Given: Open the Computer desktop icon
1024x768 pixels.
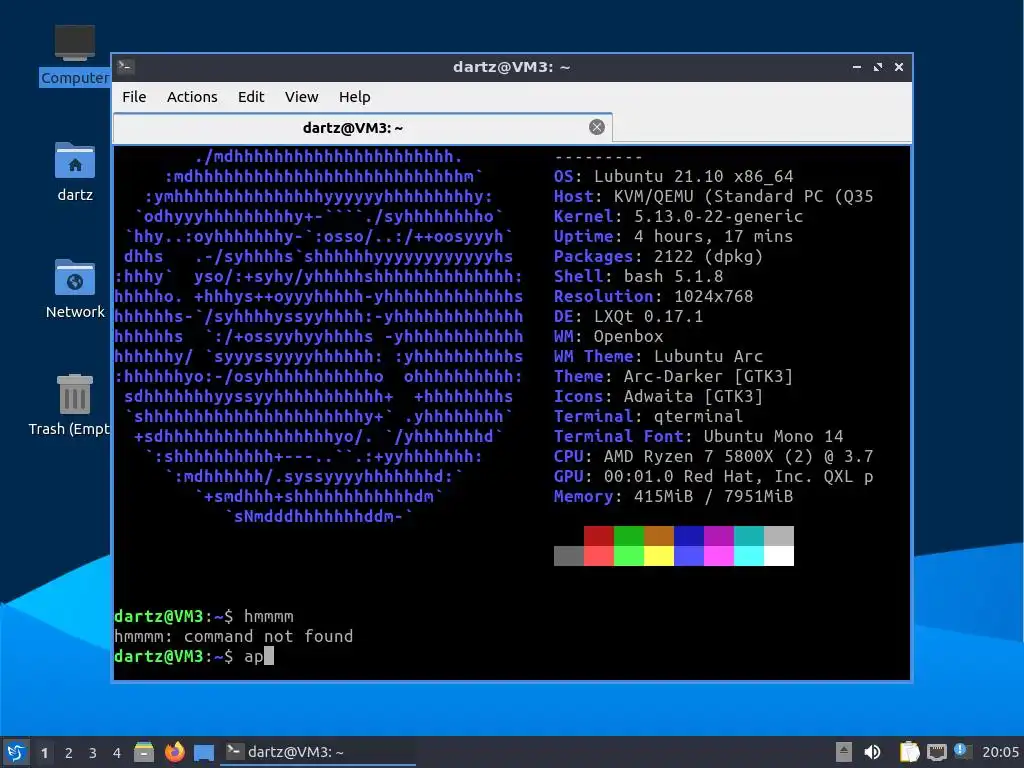Looking at the screenshot, I should click(x=74, y=56).
